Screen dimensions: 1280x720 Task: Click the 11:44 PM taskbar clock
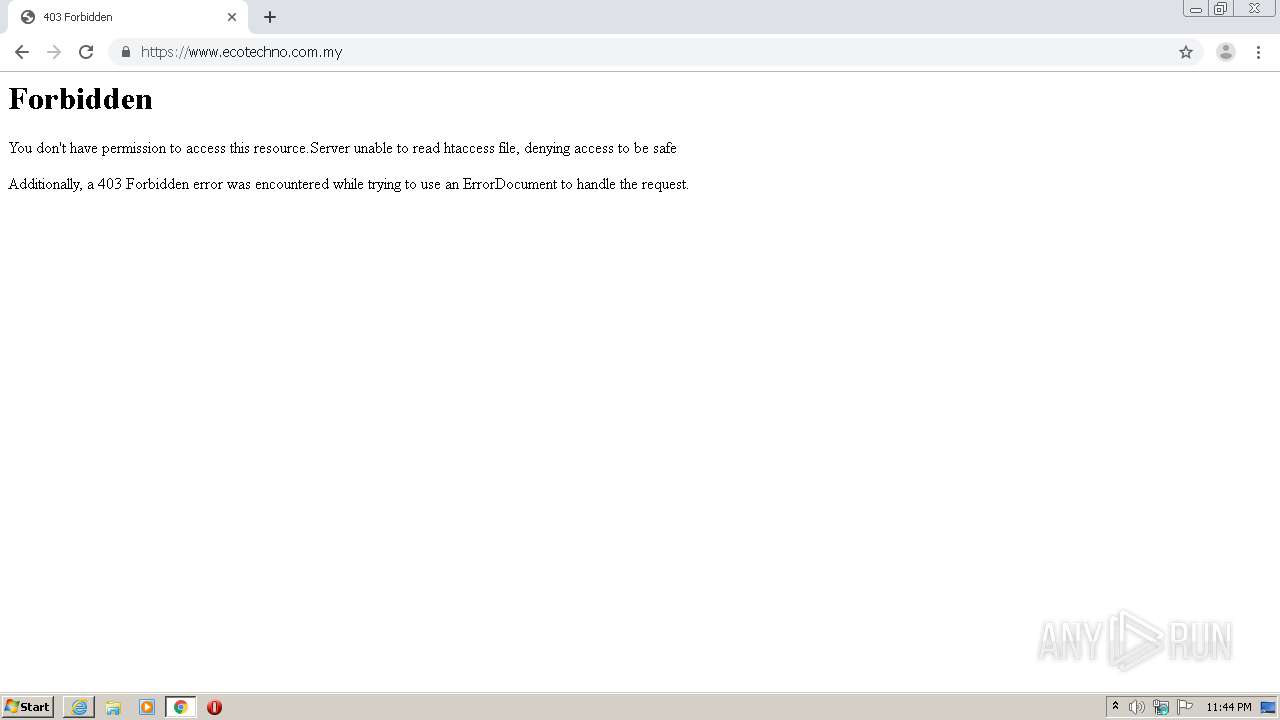pos(1229,707)
